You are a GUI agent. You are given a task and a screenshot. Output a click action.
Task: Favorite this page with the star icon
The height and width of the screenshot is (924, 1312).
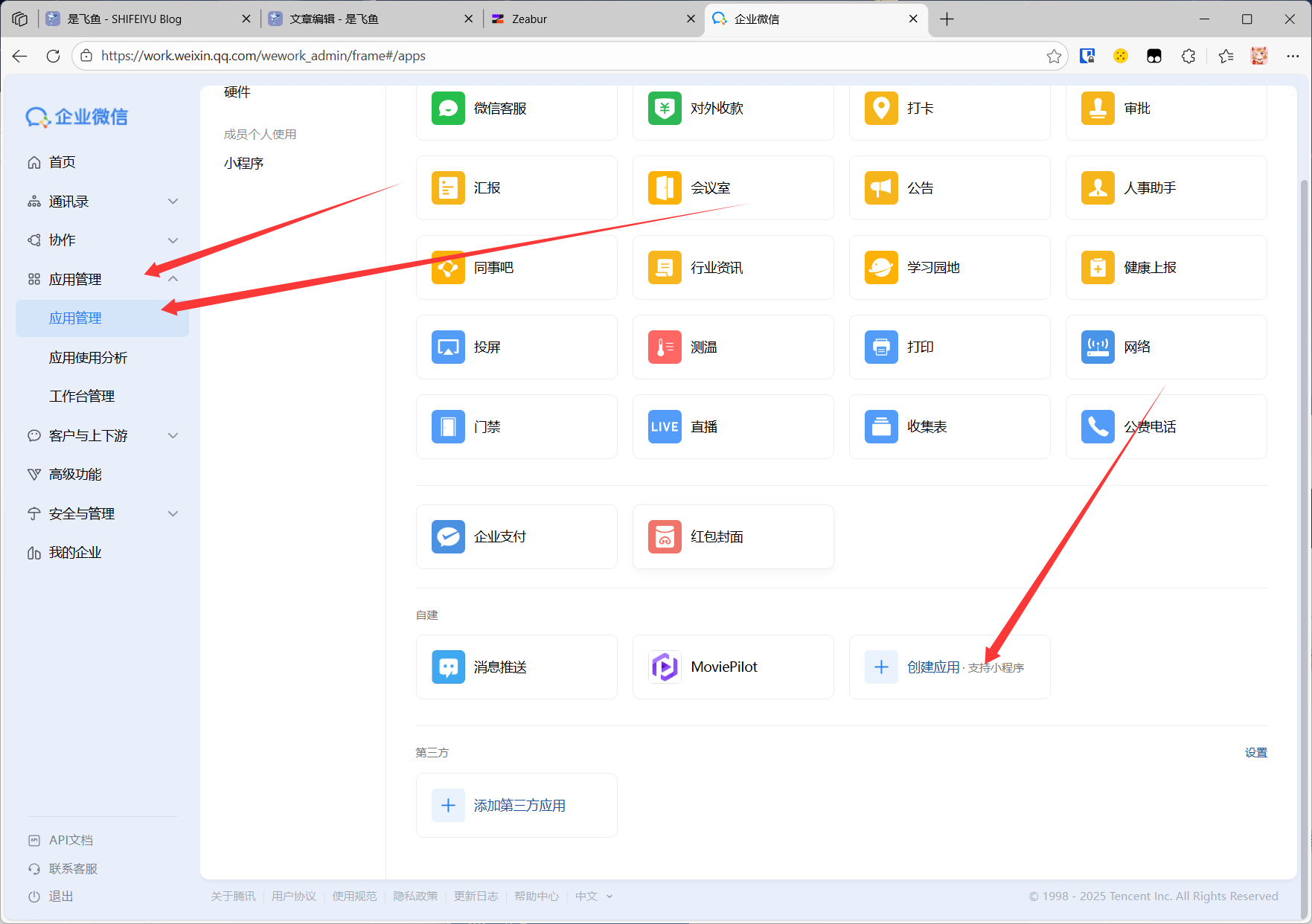tap(1054, 56)
